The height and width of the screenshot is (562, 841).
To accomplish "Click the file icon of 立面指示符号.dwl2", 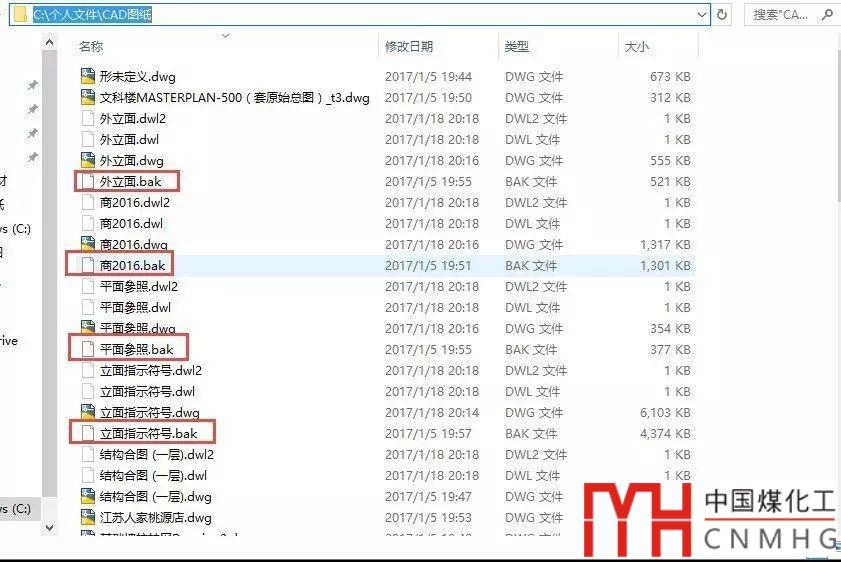I will (x=88, y=370).
